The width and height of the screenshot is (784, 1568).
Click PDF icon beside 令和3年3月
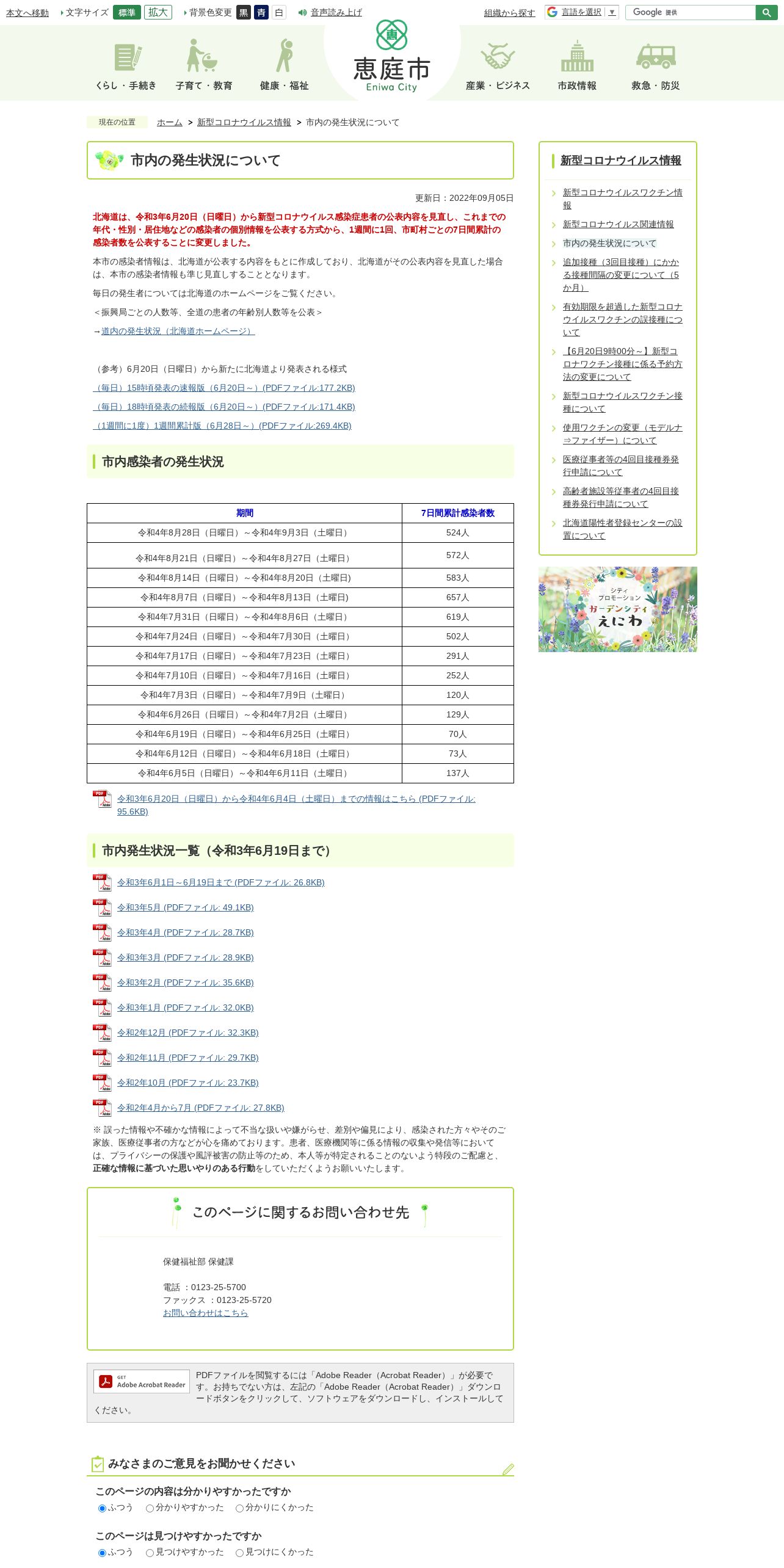(x=102, y=958)
